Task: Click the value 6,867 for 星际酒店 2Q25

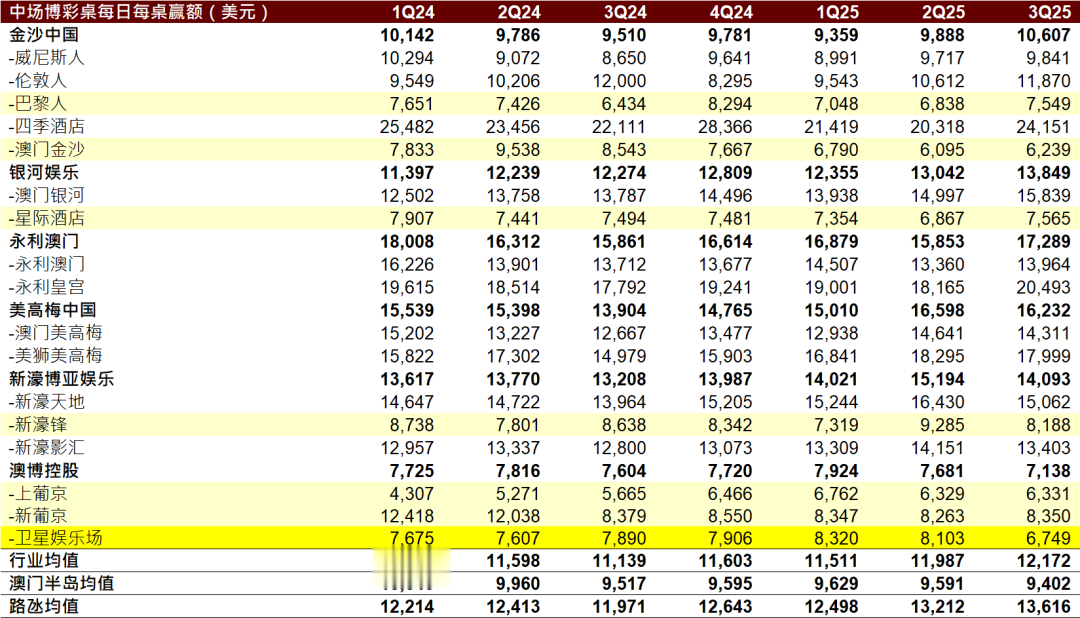Action: 942,219
